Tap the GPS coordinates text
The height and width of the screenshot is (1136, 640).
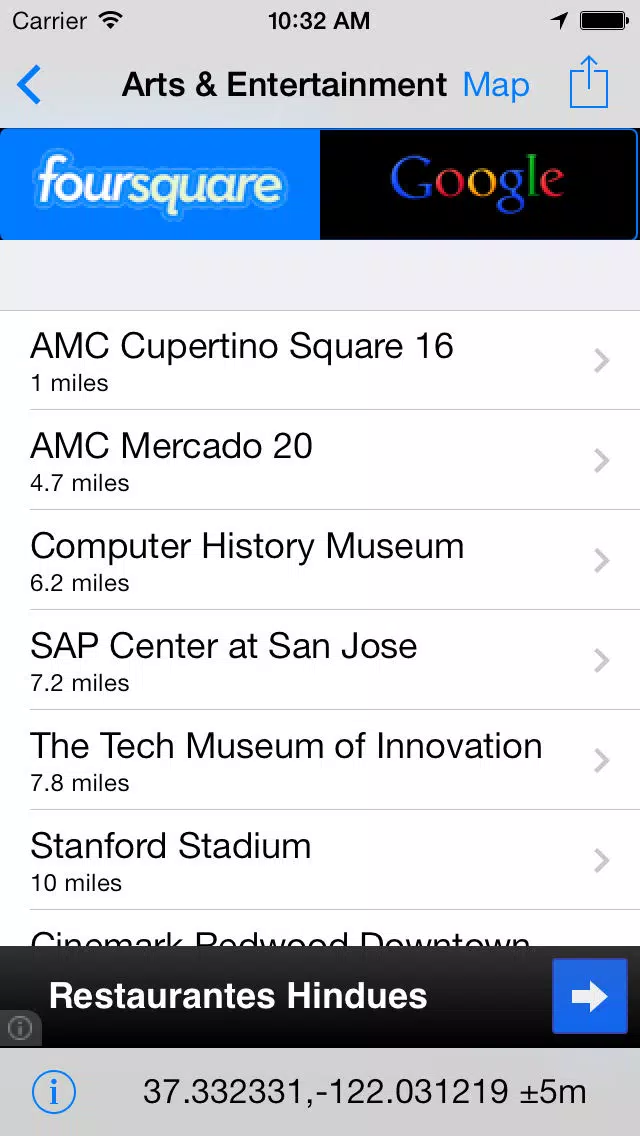pos(364,1092)
